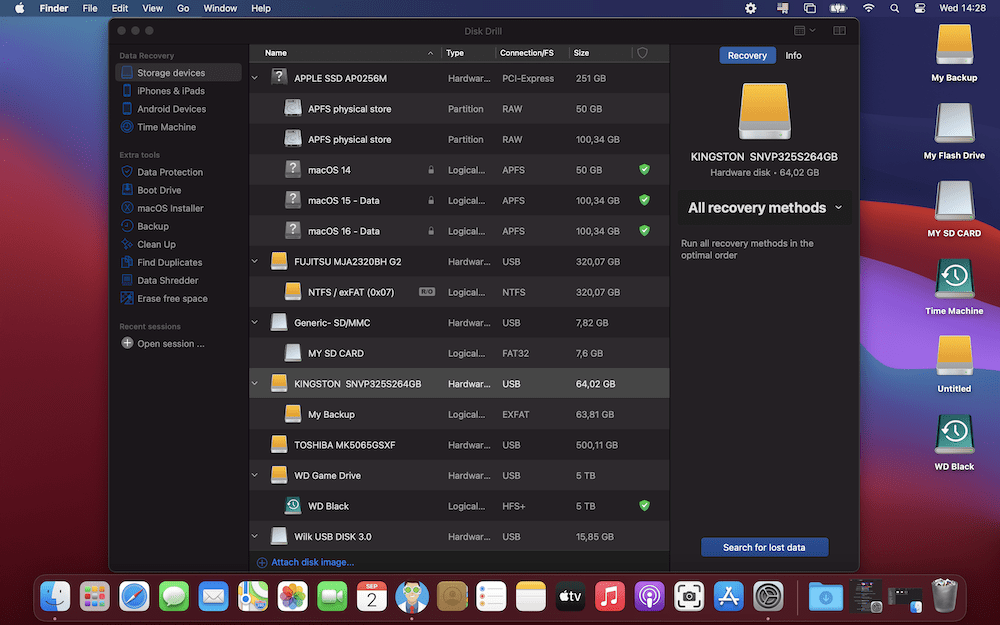Select My Flash Drive desktop icon
Image resolution: width=1000 pixels, height=625 pixels.
click(954, 131)
